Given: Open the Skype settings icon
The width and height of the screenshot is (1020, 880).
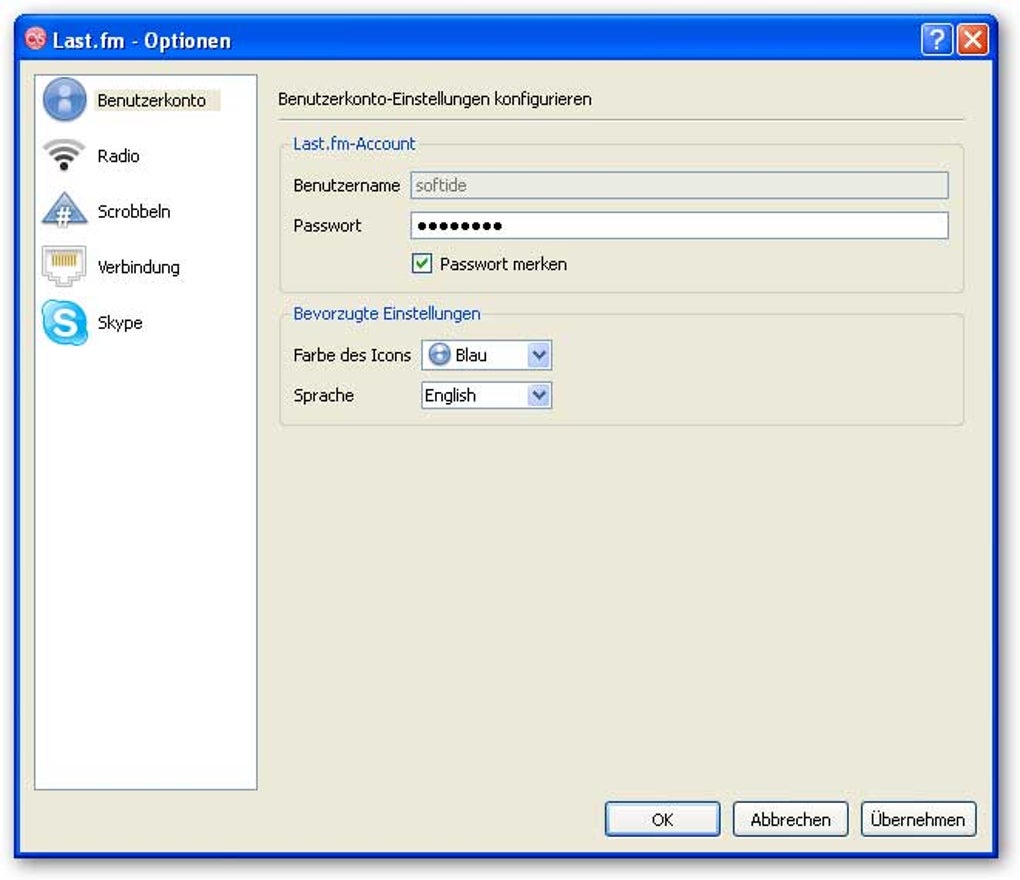Looking at the screenshot, I should [64, 322].
